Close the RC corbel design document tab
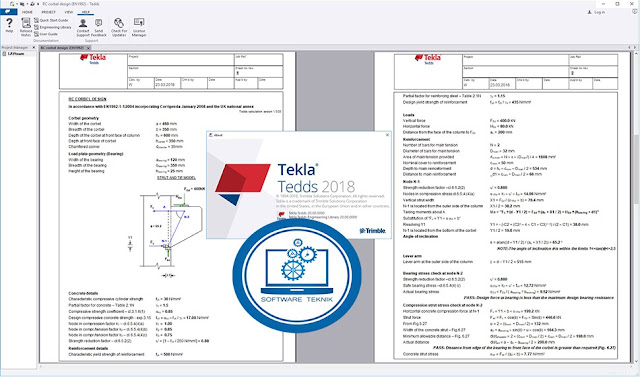Viewport: 640px width, 377px height. 89,48
